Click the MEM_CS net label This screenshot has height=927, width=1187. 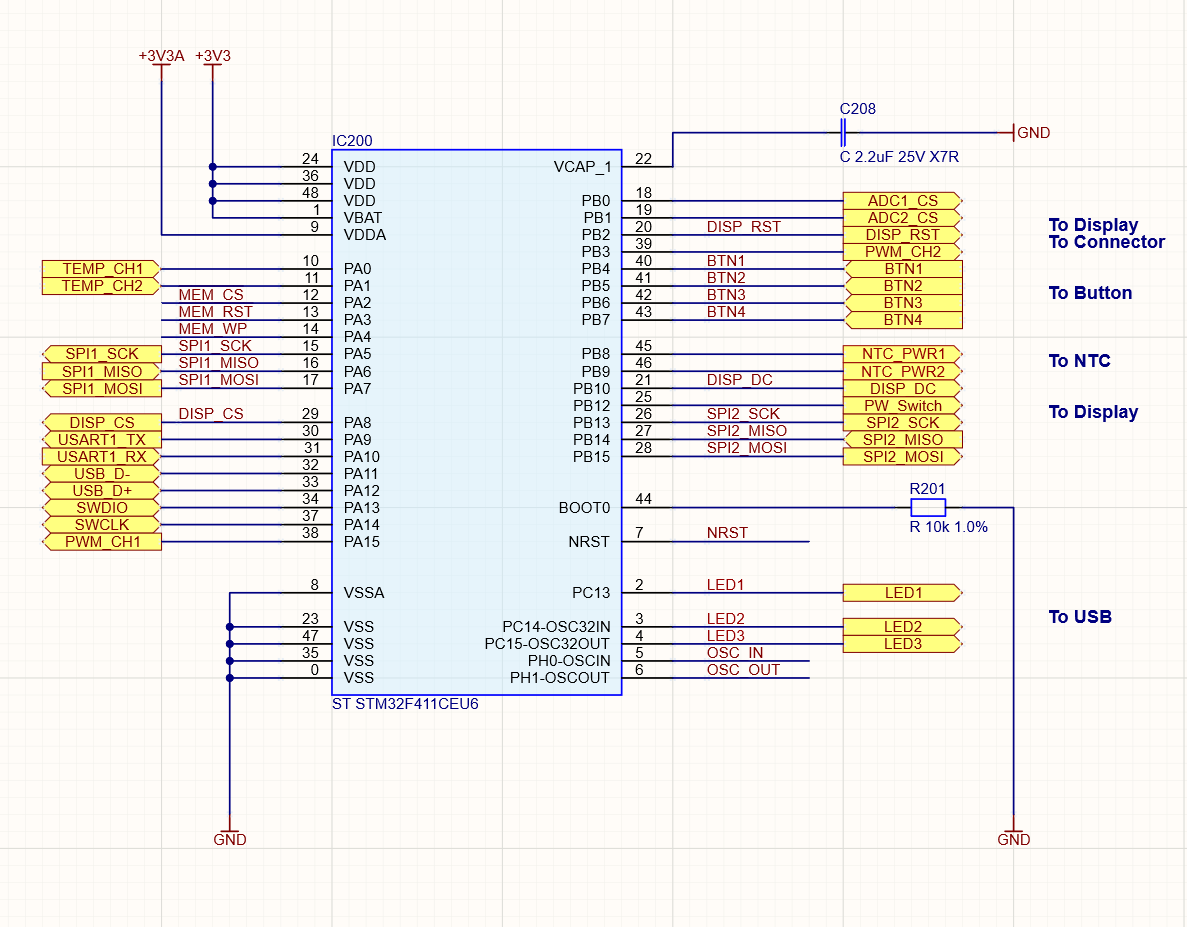[211, 294]
